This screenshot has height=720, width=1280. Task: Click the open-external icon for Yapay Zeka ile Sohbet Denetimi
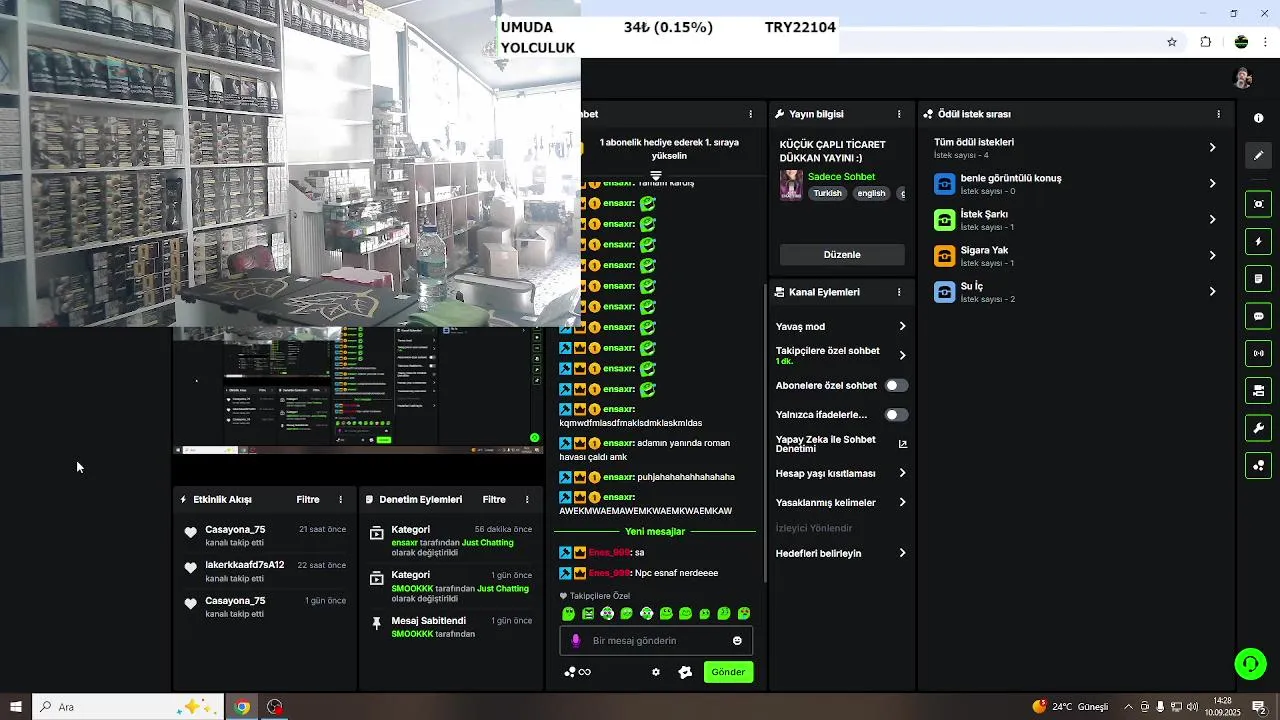(x=902, y=444)
